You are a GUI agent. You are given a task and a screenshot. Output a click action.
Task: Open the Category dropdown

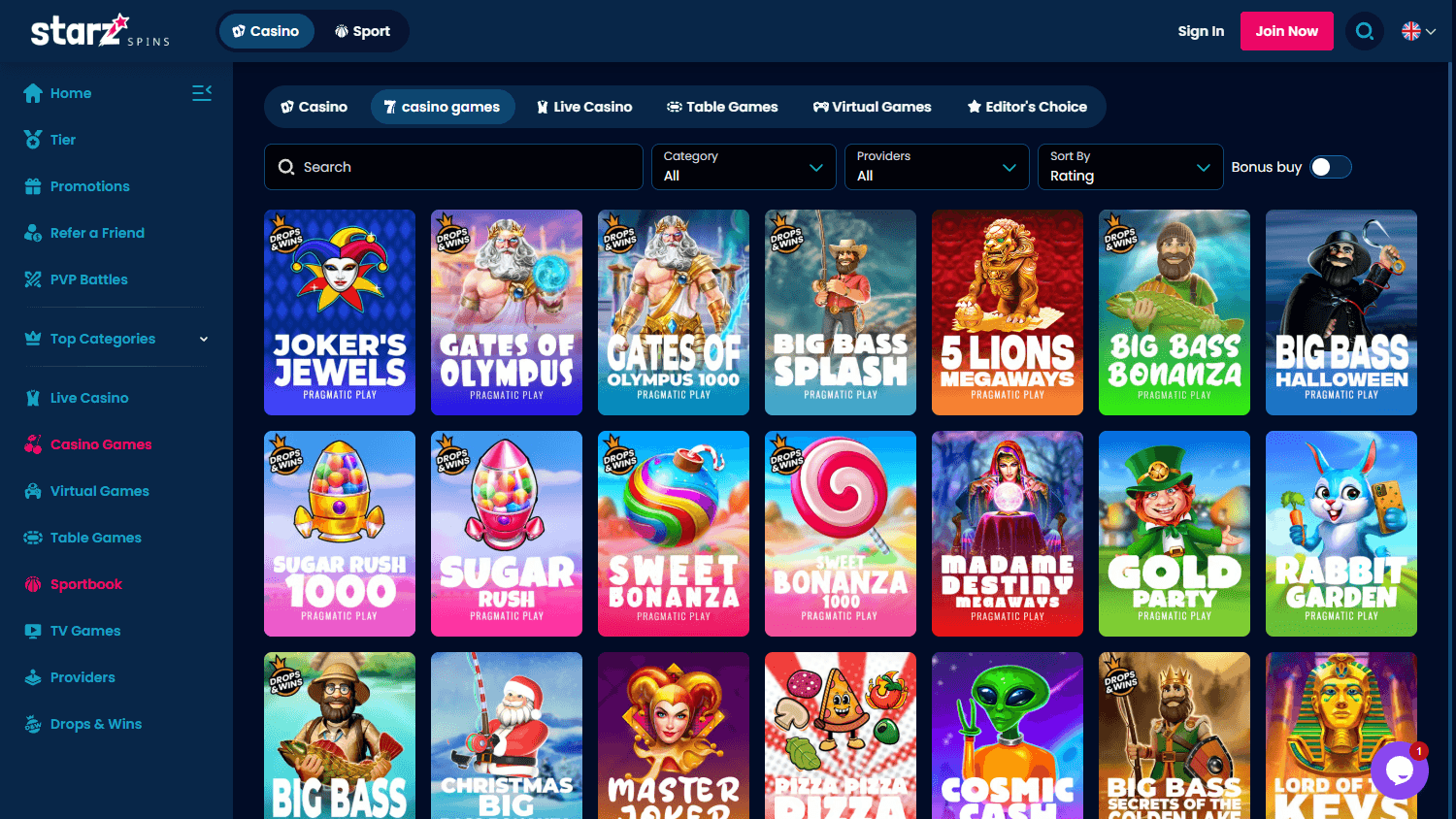[x=744, y=167]
